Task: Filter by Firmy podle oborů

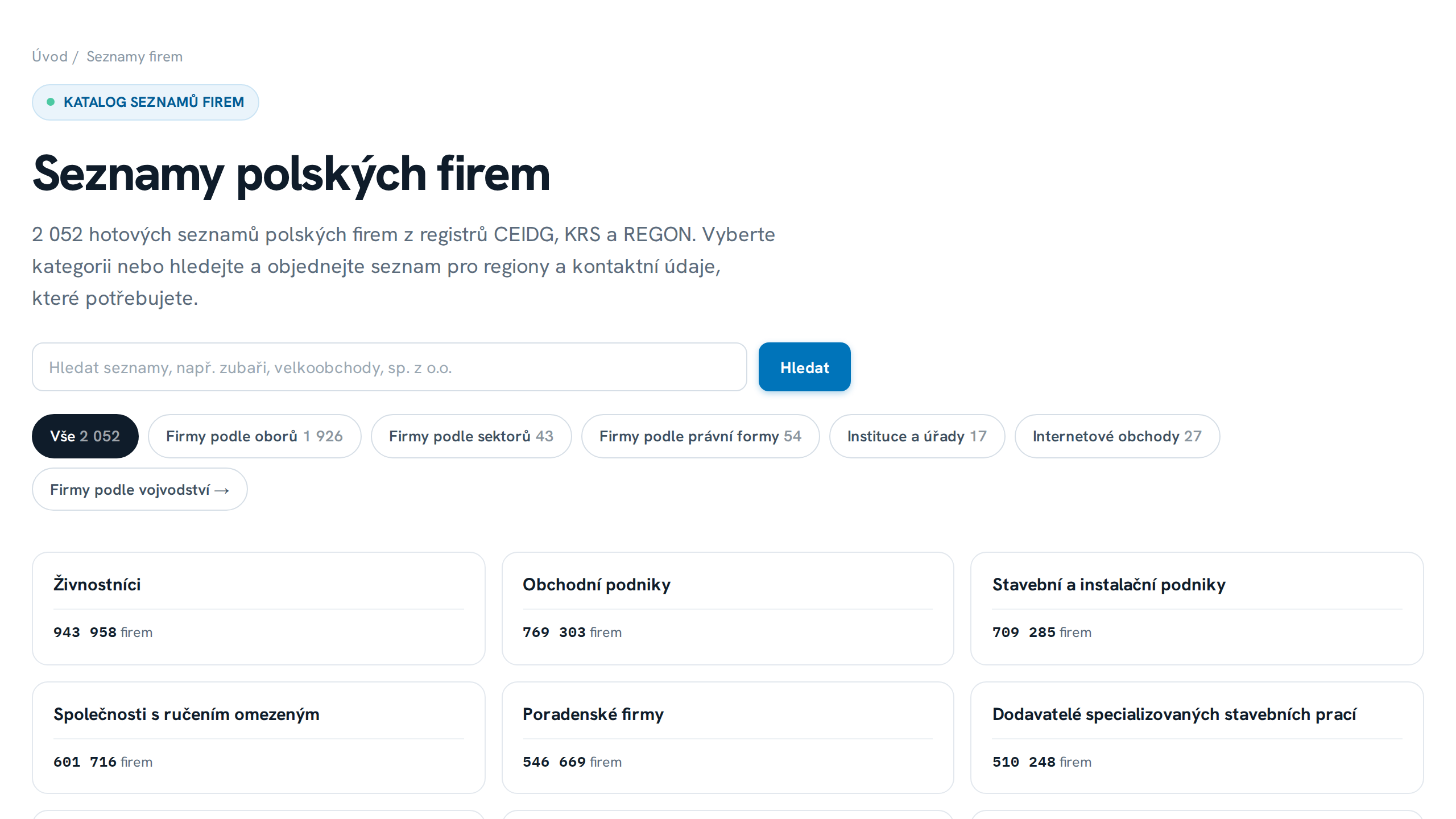Action: point(254,436)
